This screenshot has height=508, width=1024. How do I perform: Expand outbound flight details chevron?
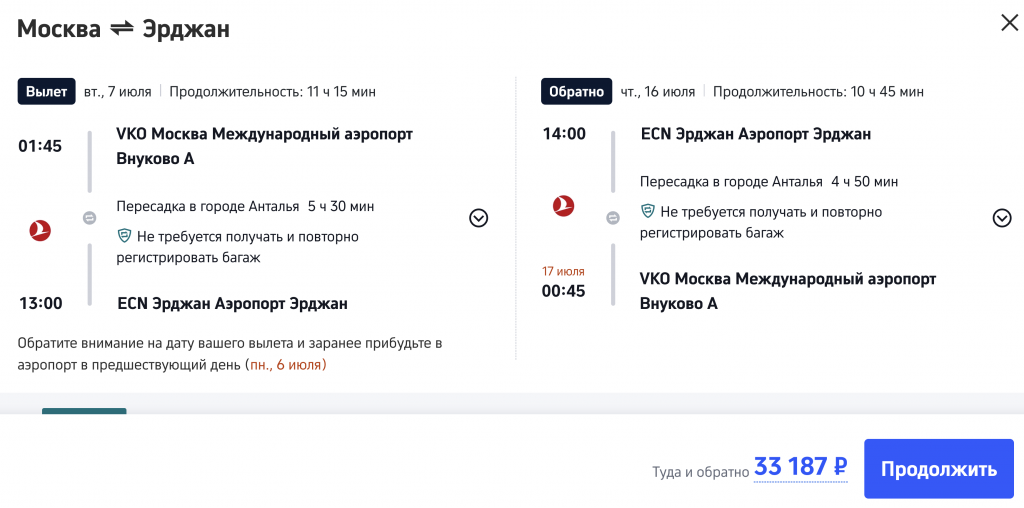tap(478, 218)
